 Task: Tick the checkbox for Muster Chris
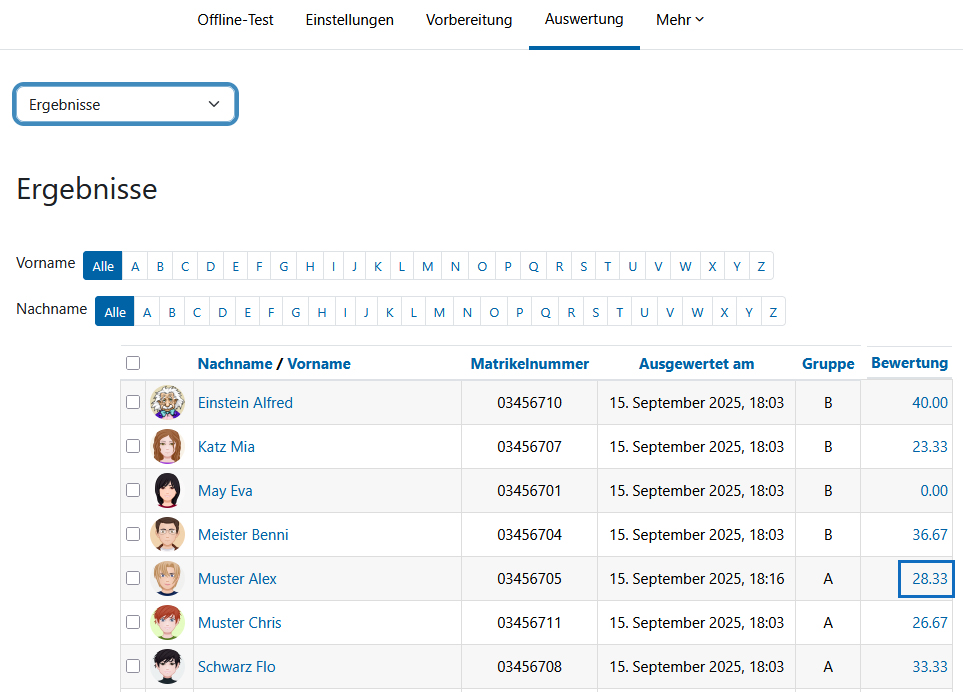133,622
